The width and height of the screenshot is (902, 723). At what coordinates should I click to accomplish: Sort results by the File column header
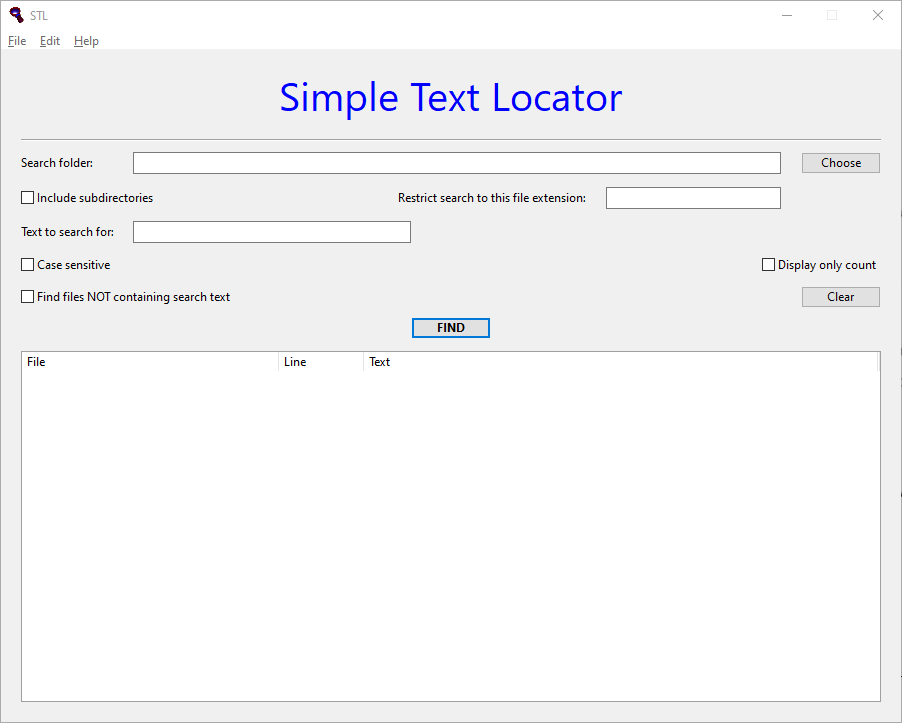pyautogui.click(x=150, y=362)
